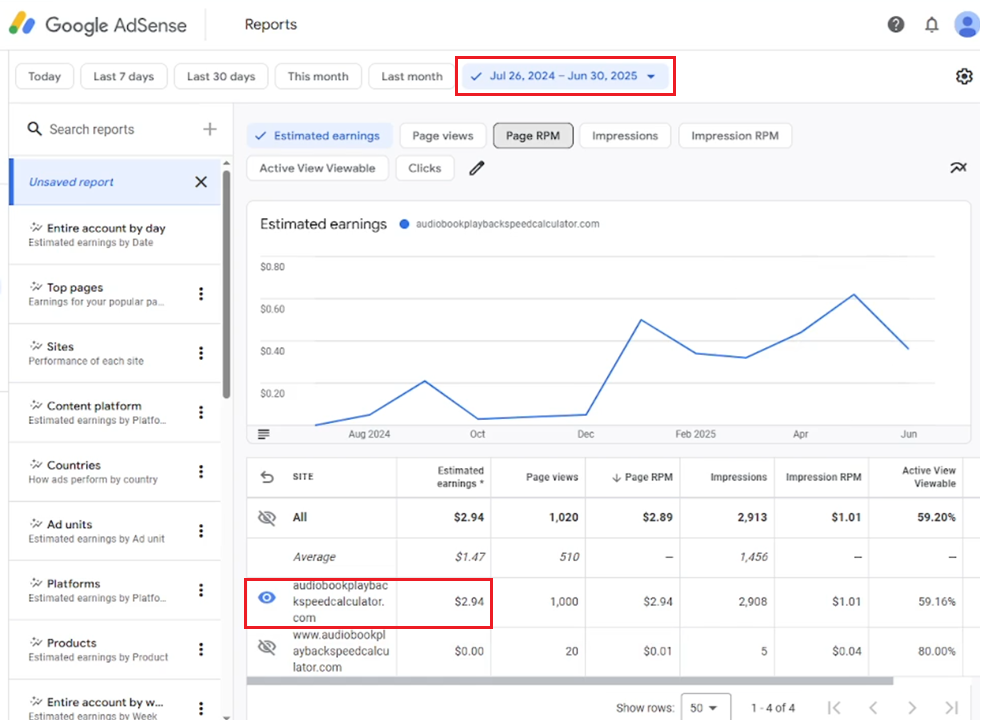This screenshot has width=983, height=720.
Task: Open the Reports section title
Action: click(x=271, y=24)
